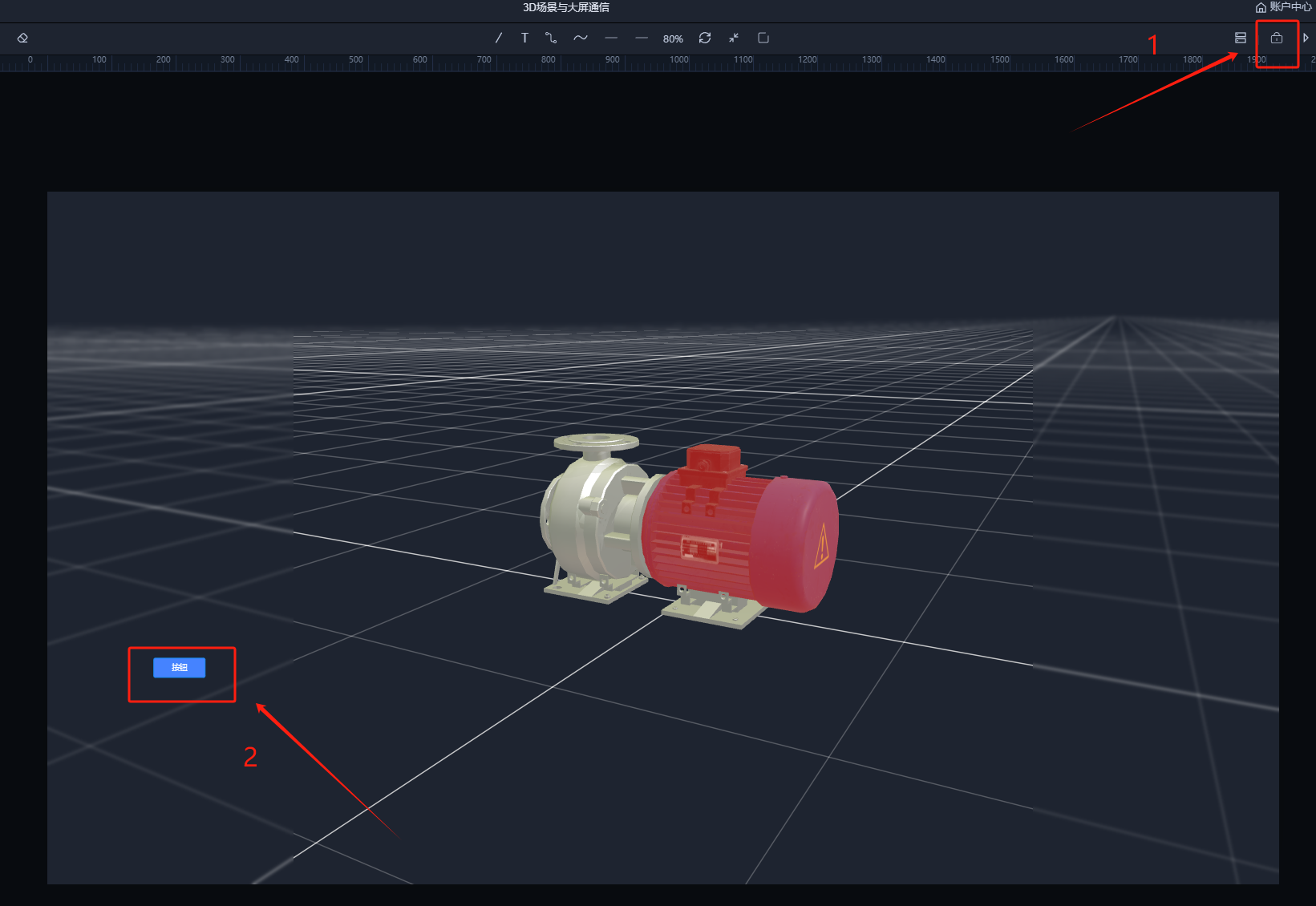Click the inward arrows fit-to-view icon

tap(734, 38)
